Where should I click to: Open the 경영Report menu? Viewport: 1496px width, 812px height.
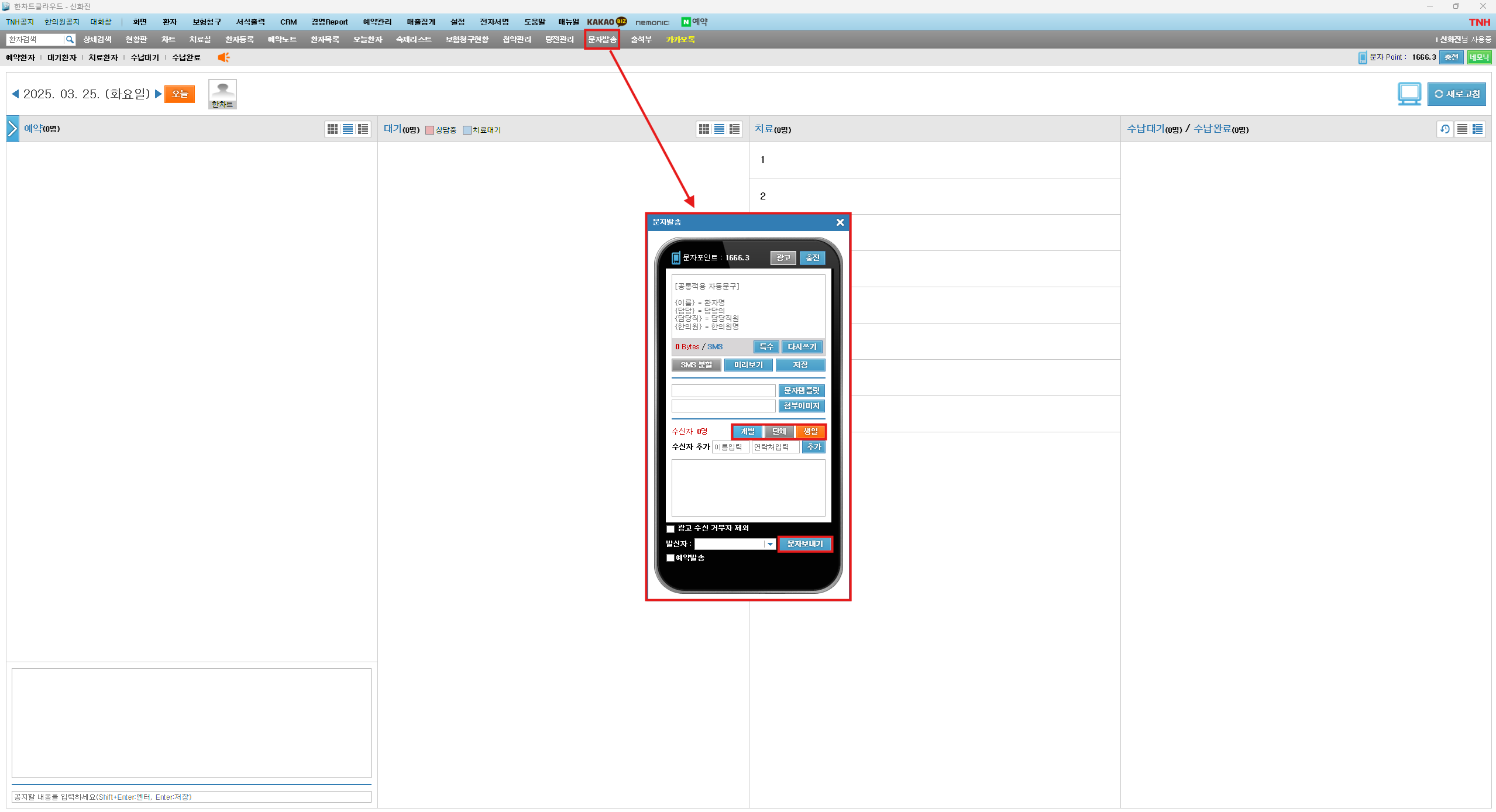pyautogui.click(x=329, y=22)
